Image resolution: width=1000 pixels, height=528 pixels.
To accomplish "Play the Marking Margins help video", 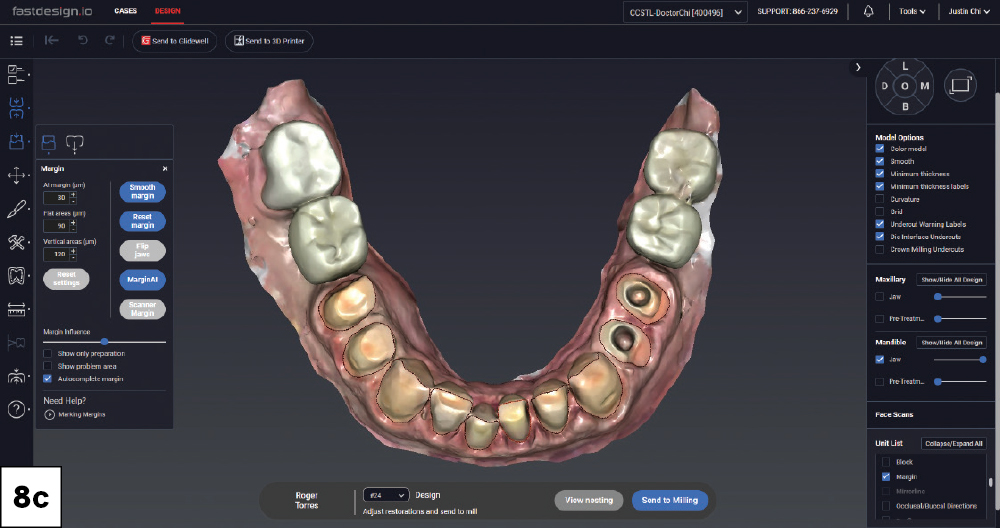I will coord(50,414).
